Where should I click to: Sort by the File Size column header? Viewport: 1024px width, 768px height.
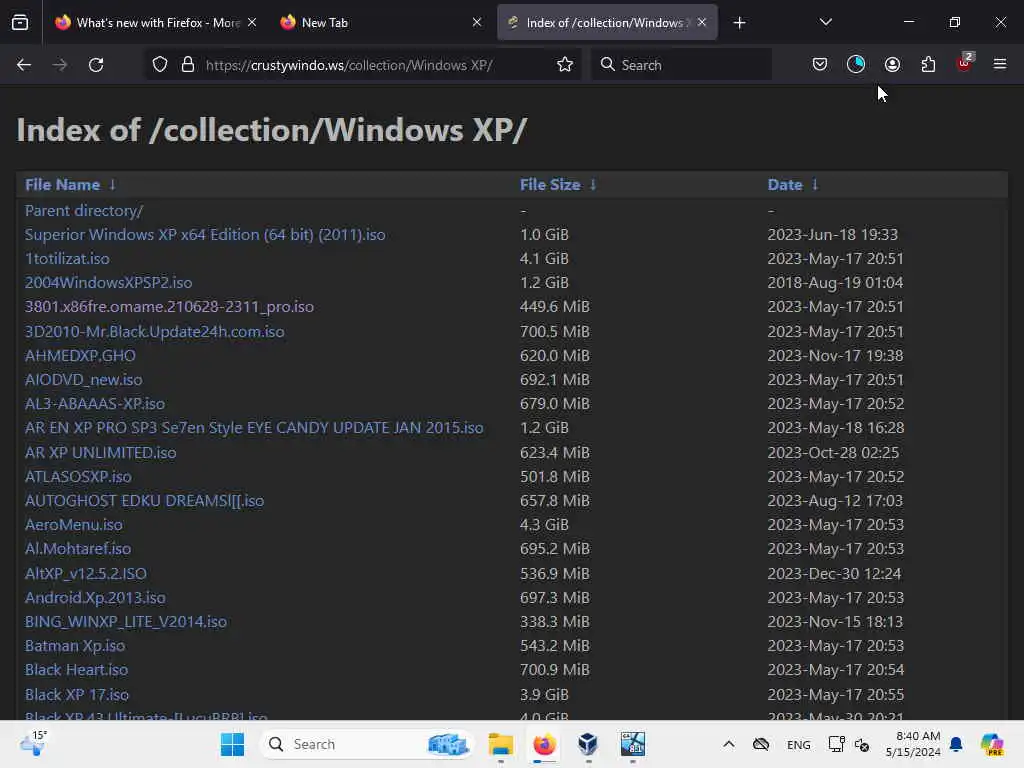550,185
